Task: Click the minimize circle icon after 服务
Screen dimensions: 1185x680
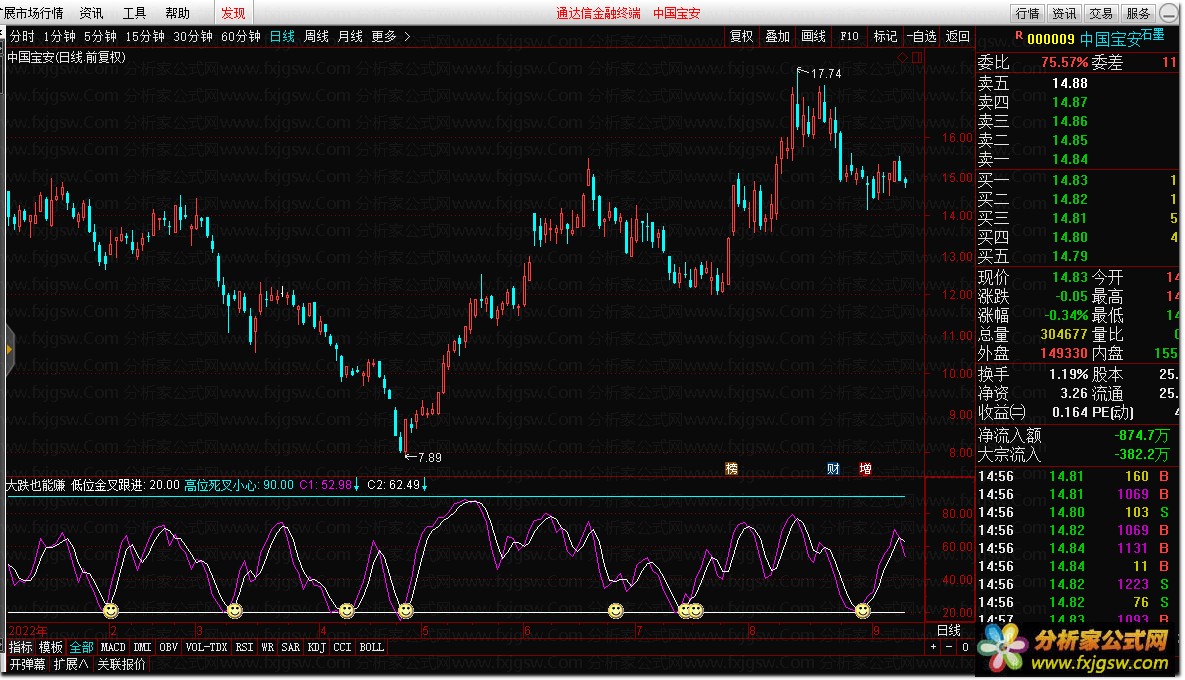Action: [1168, 14]
